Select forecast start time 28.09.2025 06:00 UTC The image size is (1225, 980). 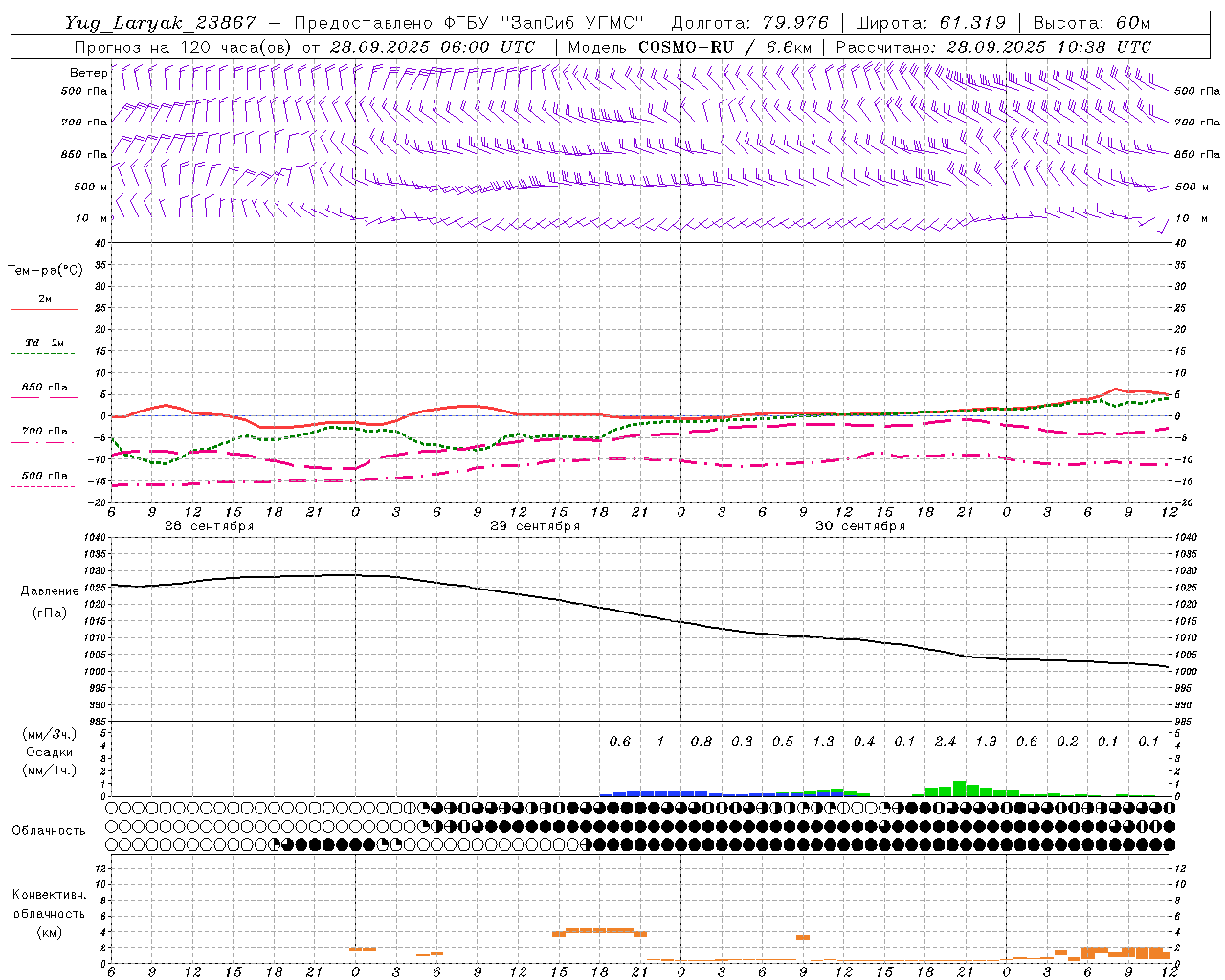tap(432, 47)
